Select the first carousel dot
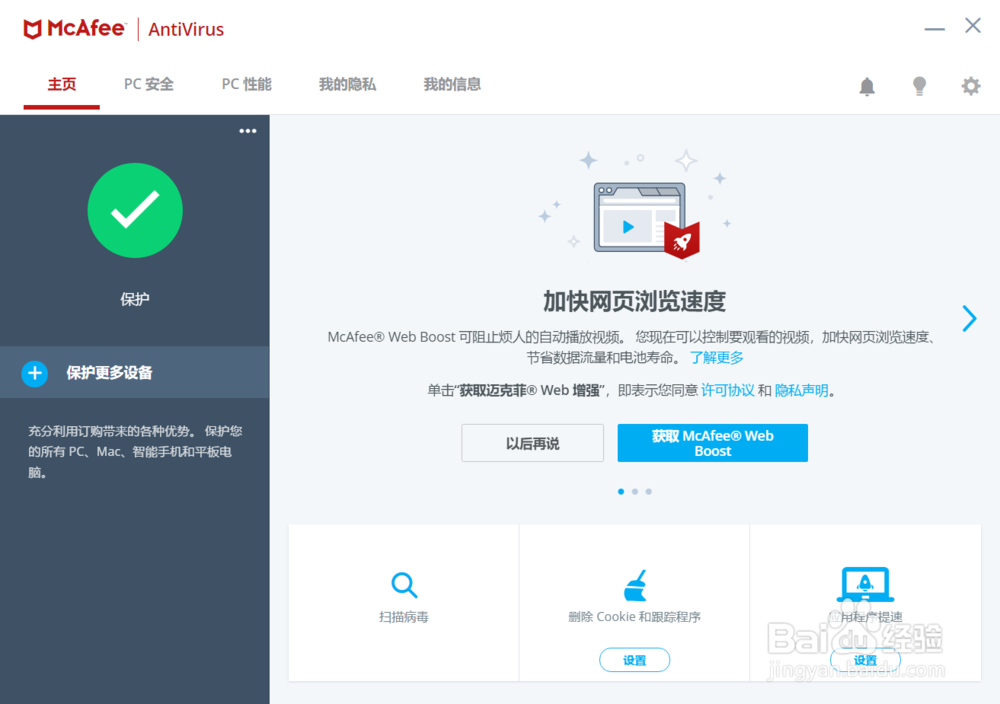 [x=621, y=492]
